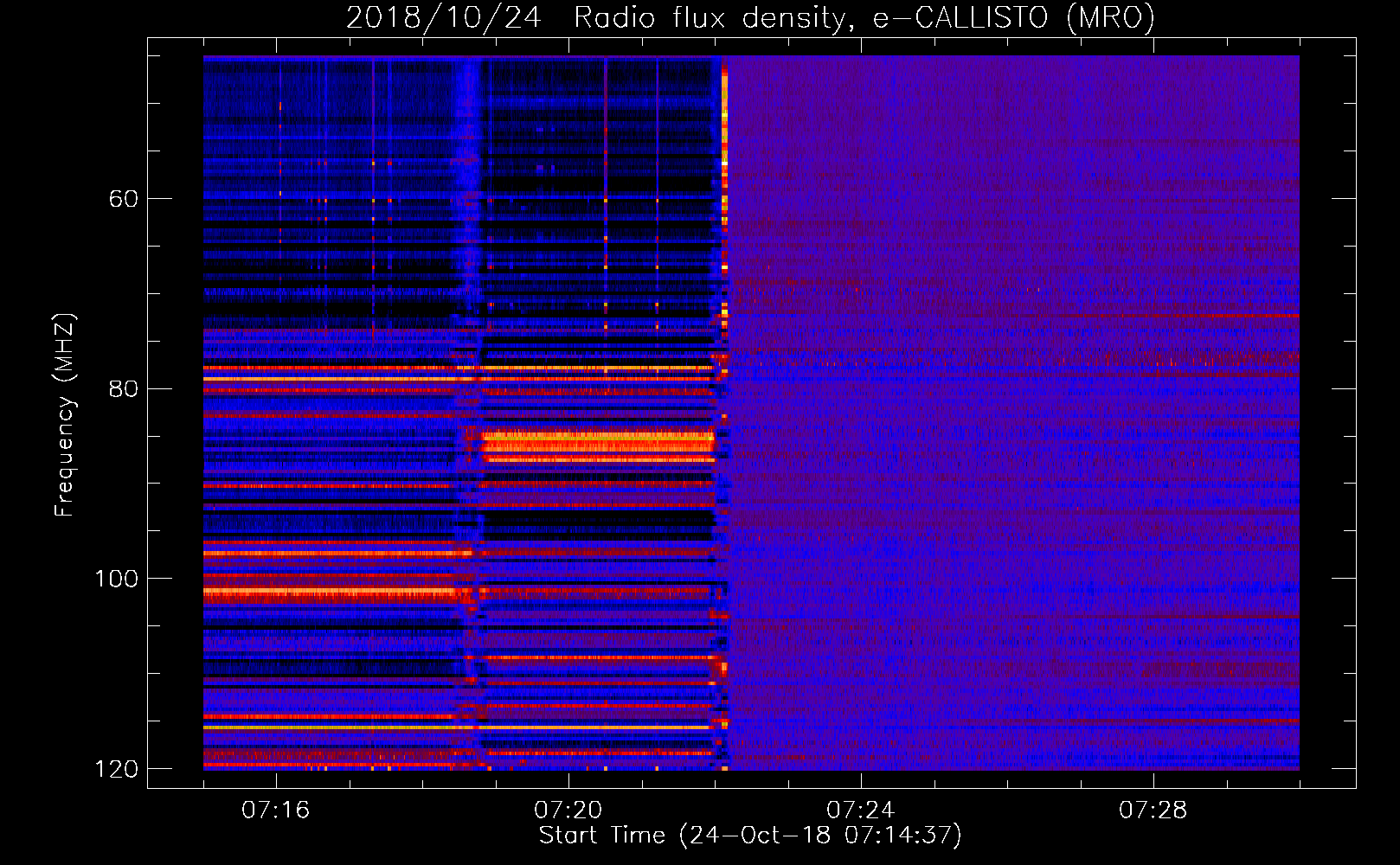Viewport: 1400px width, 865px height.
Task: Select the 07:20 time tick label
Action: coord(568,810)
